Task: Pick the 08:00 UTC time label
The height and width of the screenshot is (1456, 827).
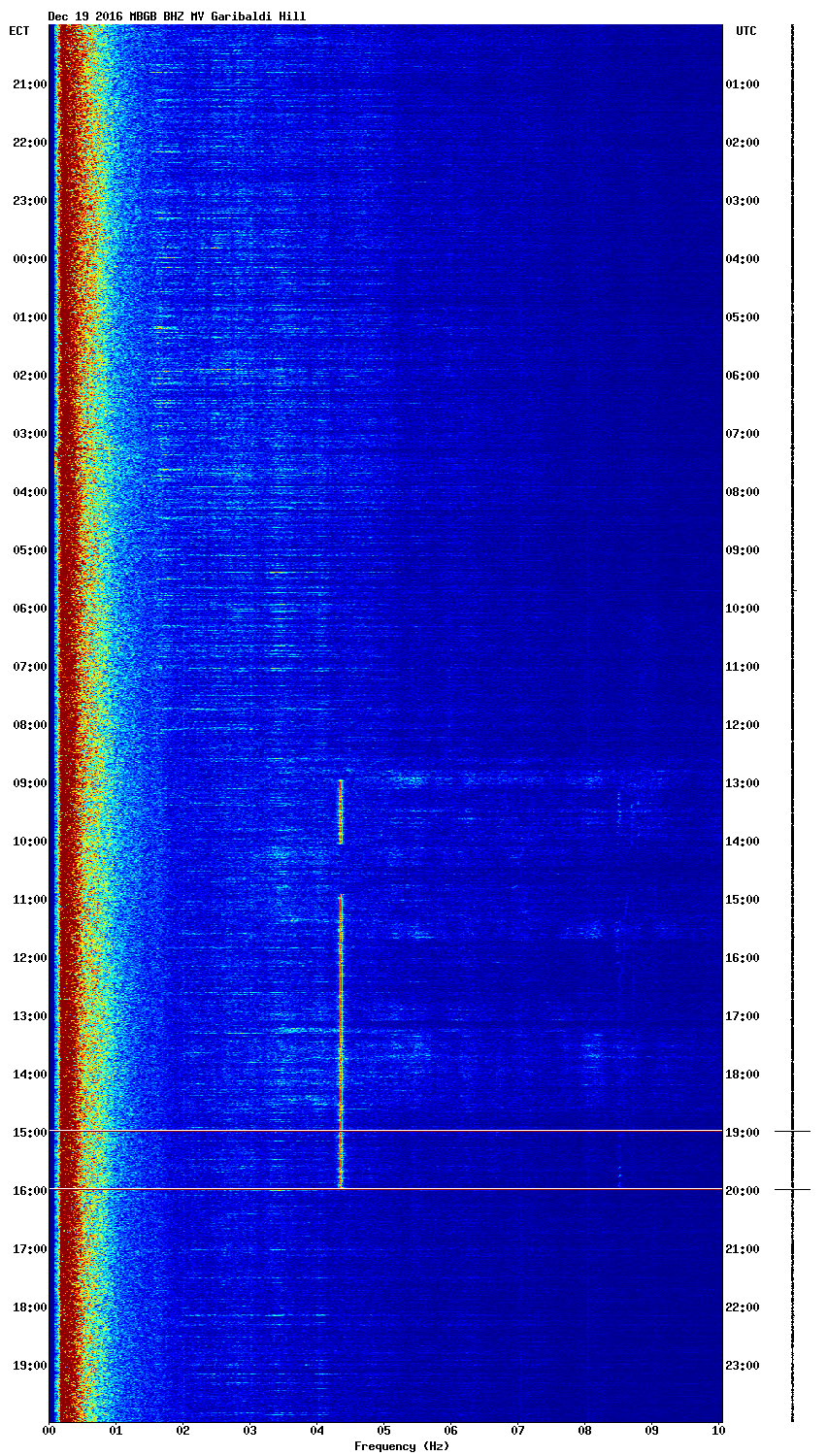Action: pyautogui.click(x=743, y=492)
